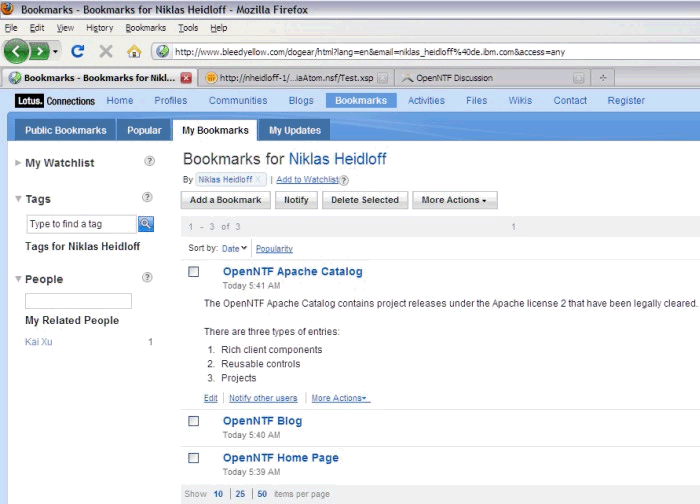The height and width of the screenshot is (504, 700).
Task: Click the Add a Bookmark button
Action: tap(225, 200)
